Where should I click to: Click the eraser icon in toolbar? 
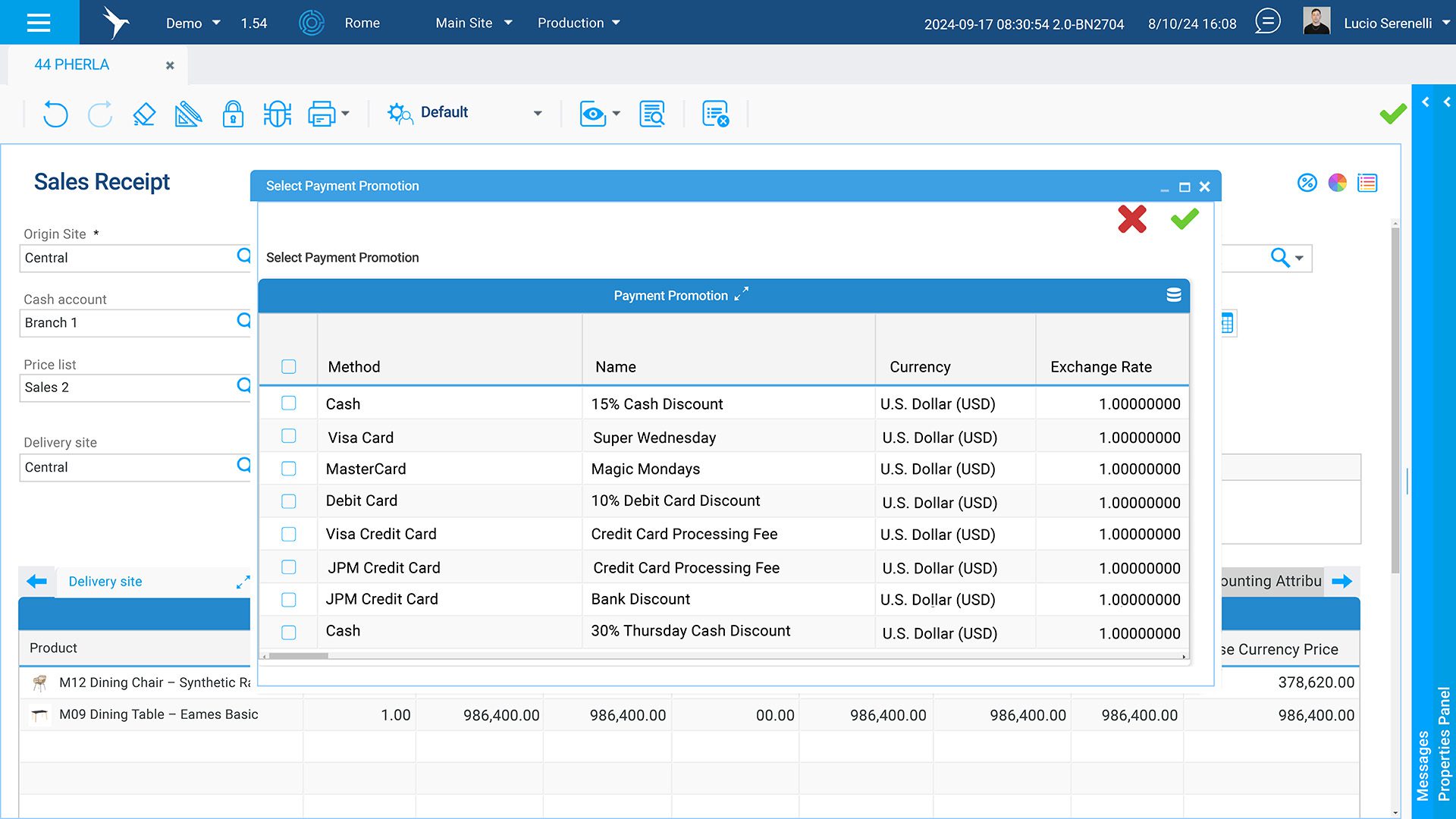pos(144,114)
